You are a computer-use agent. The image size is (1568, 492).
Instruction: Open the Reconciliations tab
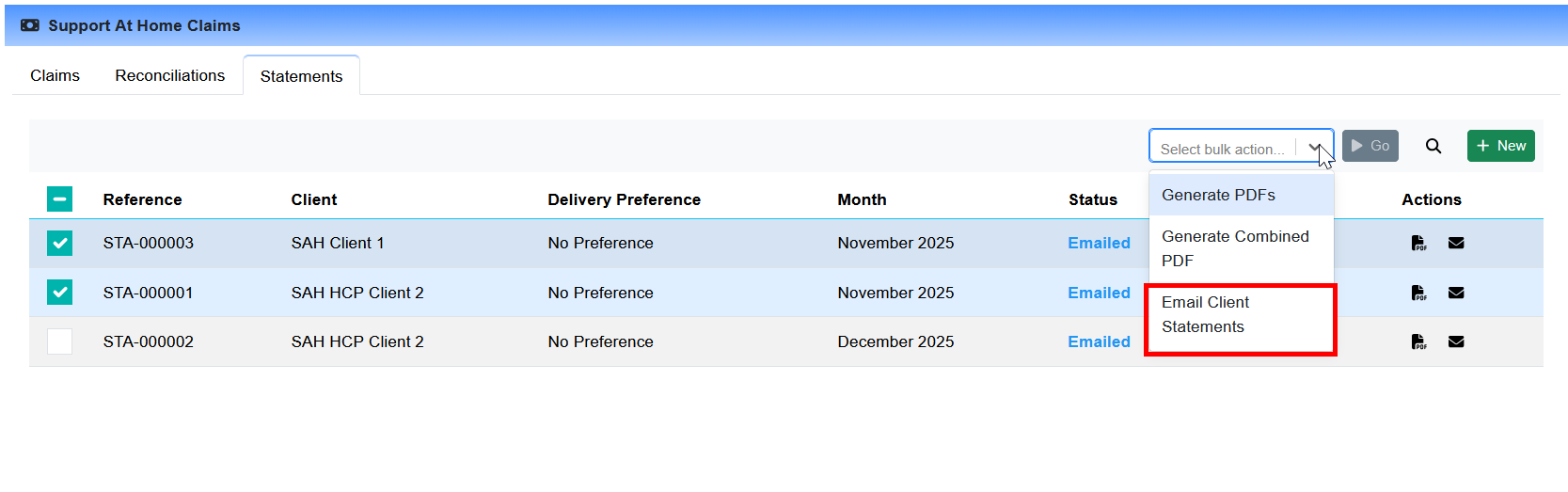point(170,75)
